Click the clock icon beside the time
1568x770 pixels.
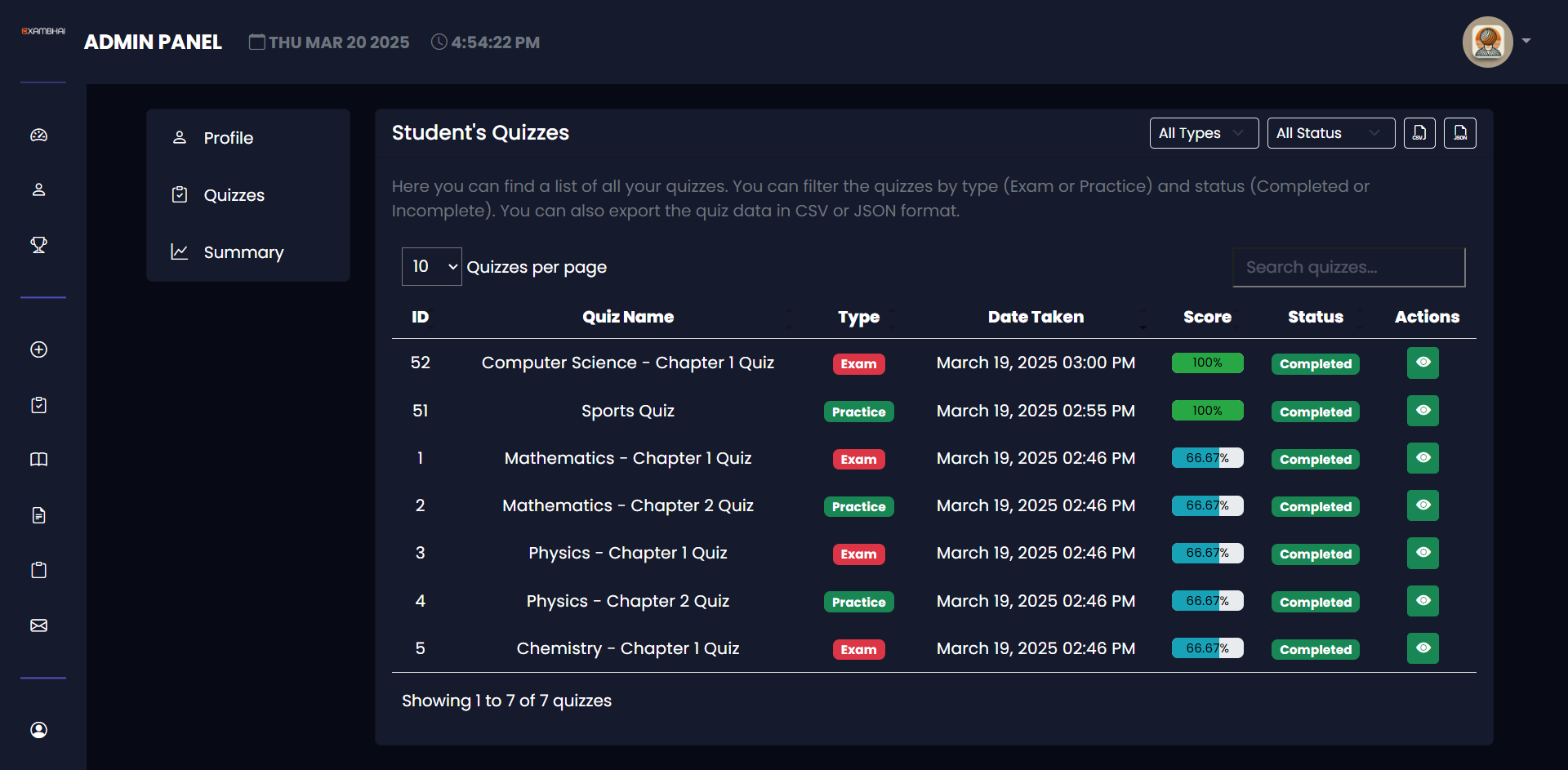pyautogui.click(x=439, y=42)
